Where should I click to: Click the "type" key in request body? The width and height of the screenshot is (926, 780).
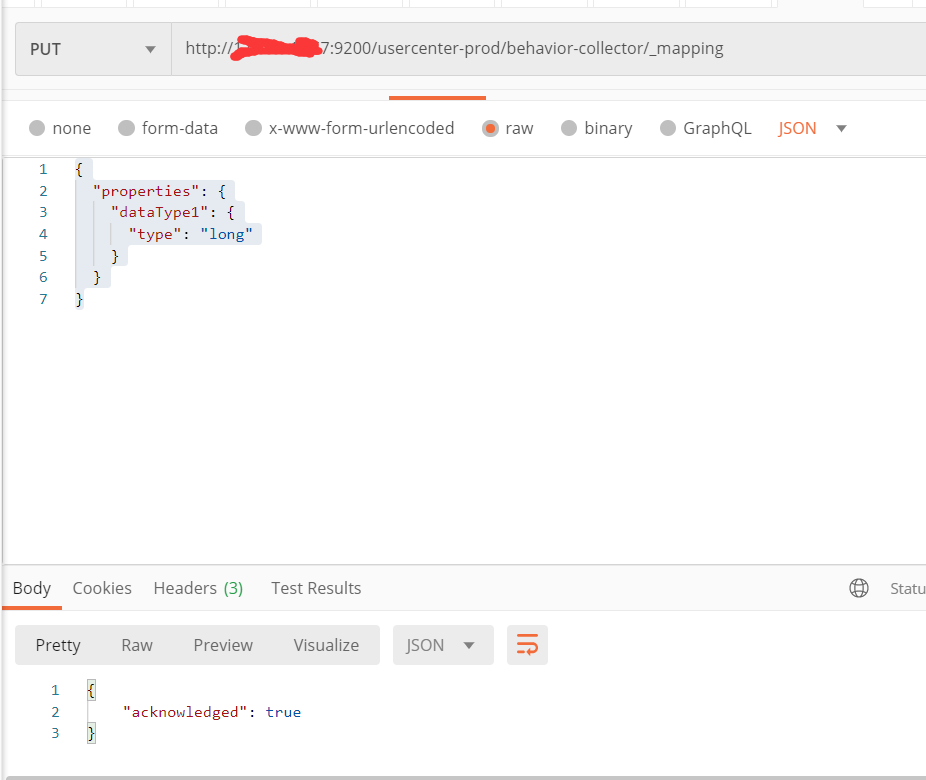click(x=155, y=234)
